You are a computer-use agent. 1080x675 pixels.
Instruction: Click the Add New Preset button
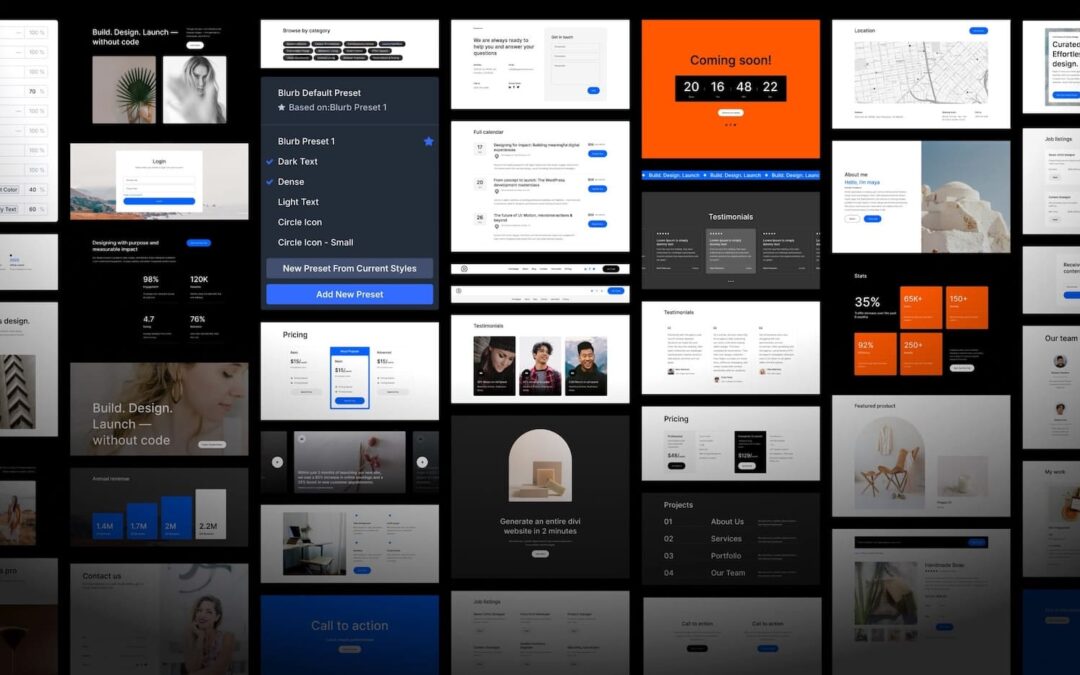(349, 294)
